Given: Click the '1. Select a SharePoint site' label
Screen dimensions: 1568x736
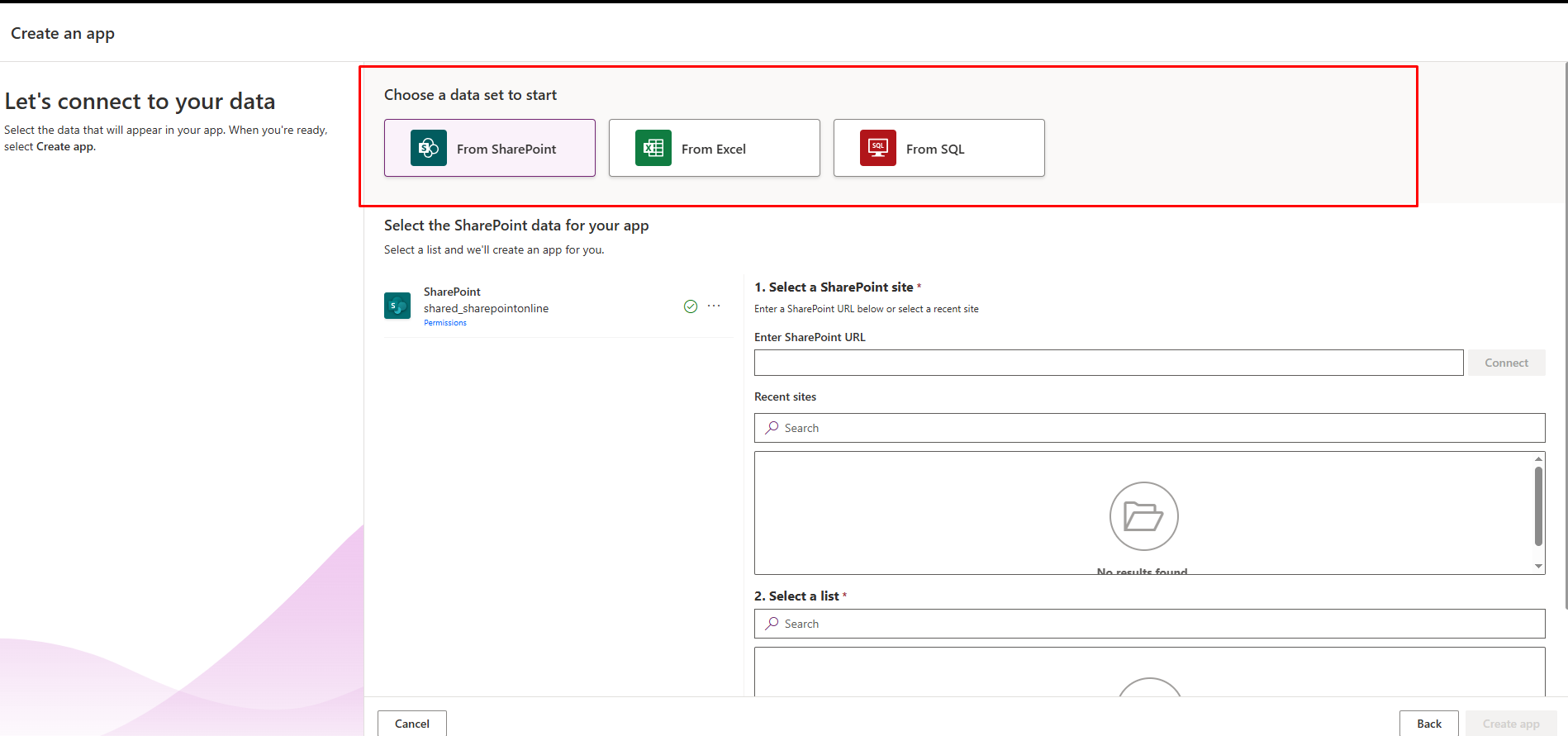Looking at the screenshot, I should (x=834, y=287).
